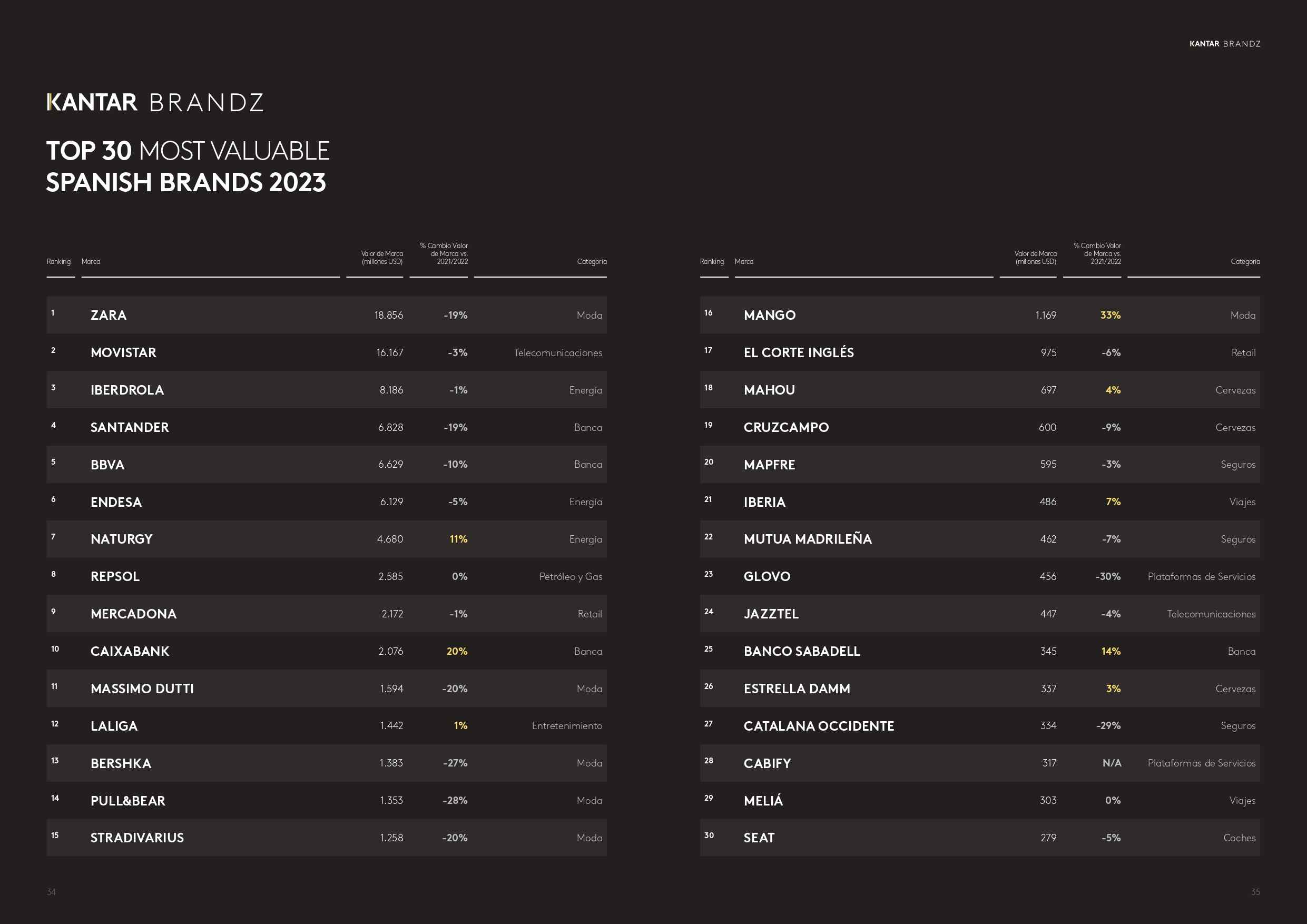Click the Kantar BrandZ logo heading
Viewport: 1307px width, 924px height.
(155, 103)
